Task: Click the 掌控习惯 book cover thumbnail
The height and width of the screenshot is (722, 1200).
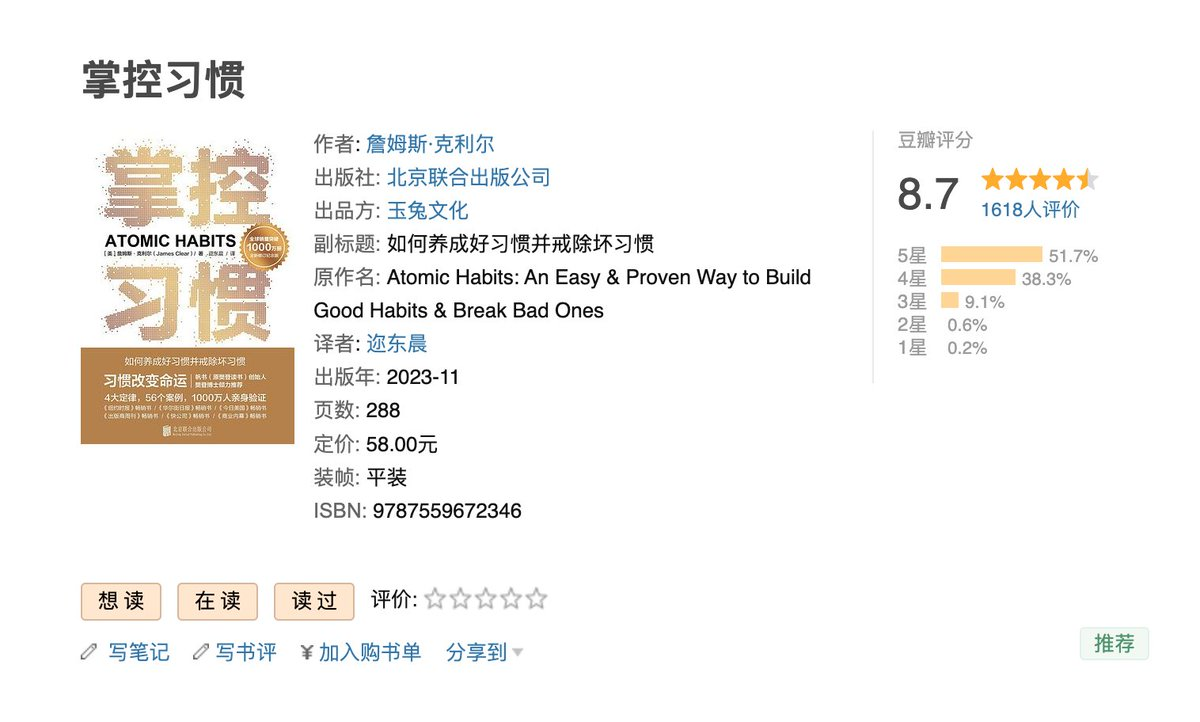Action: tap(187, 291)
